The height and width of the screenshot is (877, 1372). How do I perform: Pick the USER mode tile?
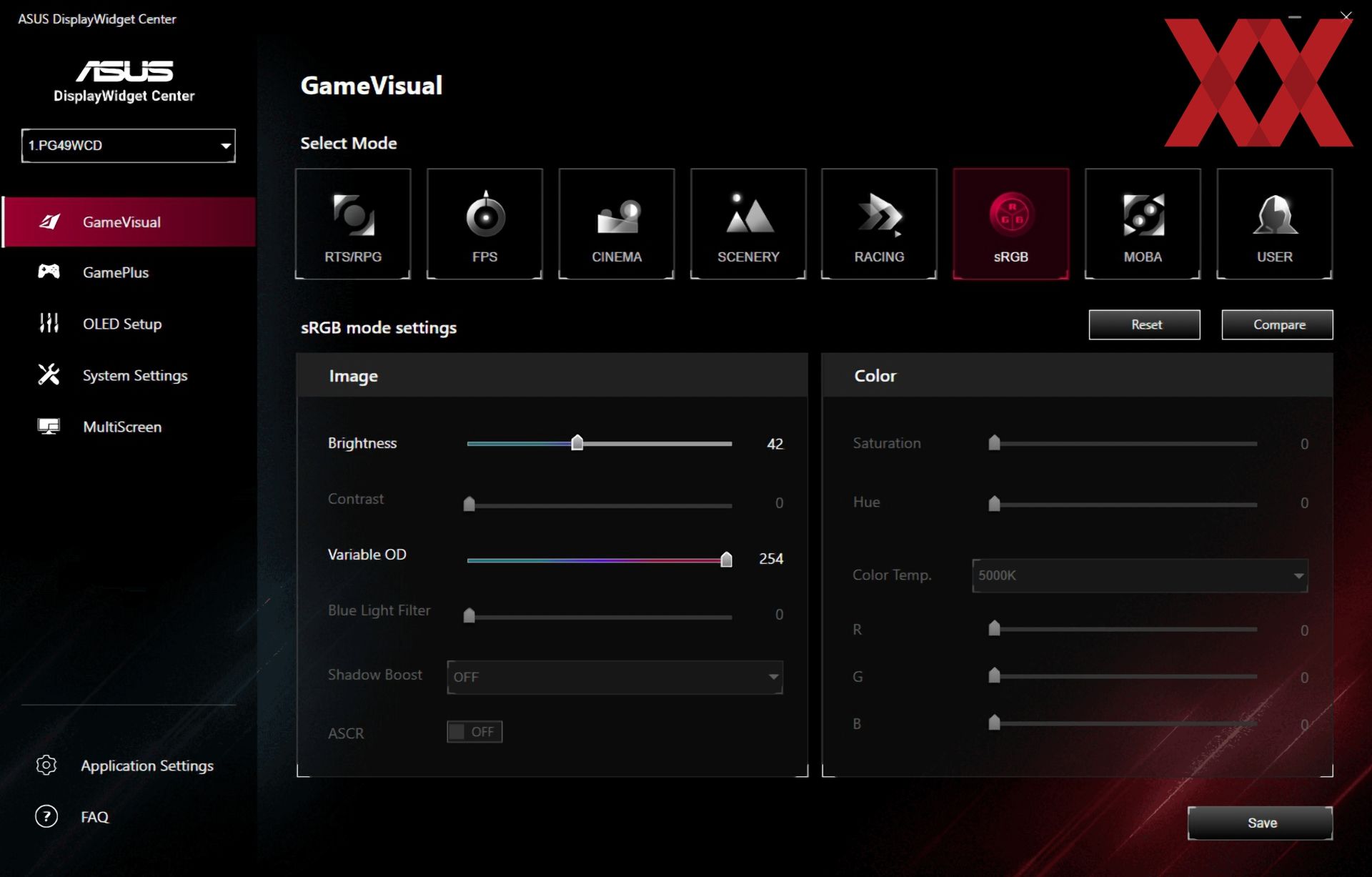(x=1275, y=224)
